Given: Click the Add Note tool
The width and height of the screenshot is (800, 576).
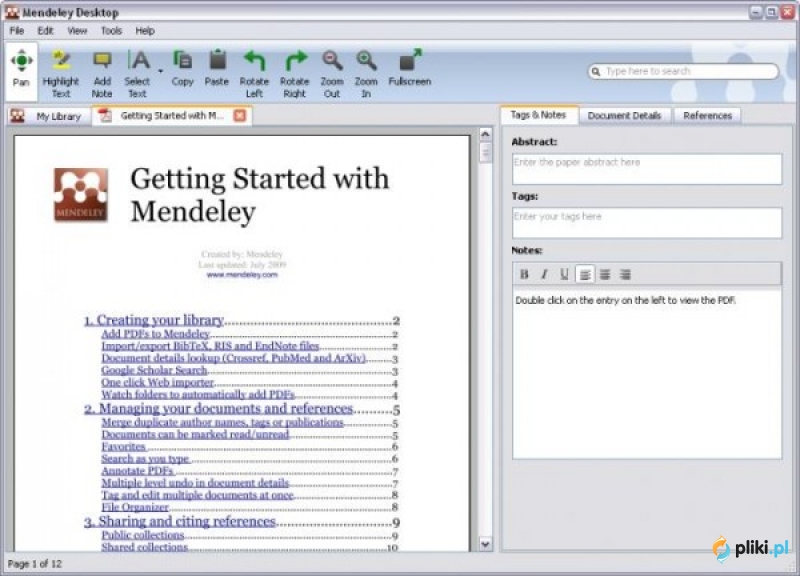Looking at the screenshot, I should click(x=102, y=73).
